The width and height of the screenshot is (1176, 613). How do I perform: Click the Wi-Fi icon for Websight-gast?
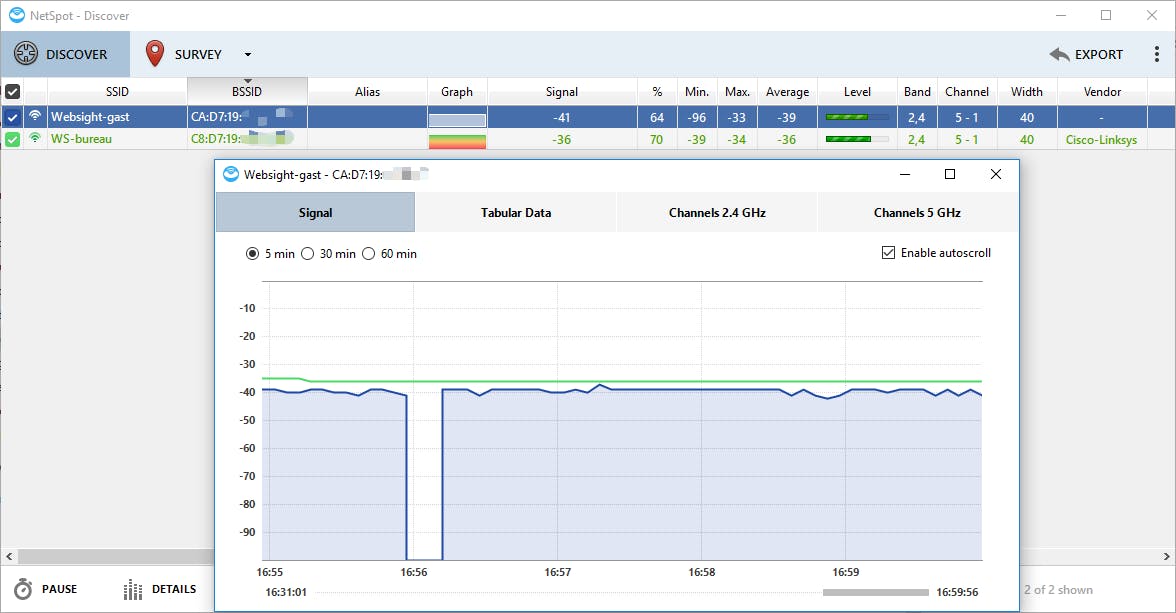pos(35,117)
